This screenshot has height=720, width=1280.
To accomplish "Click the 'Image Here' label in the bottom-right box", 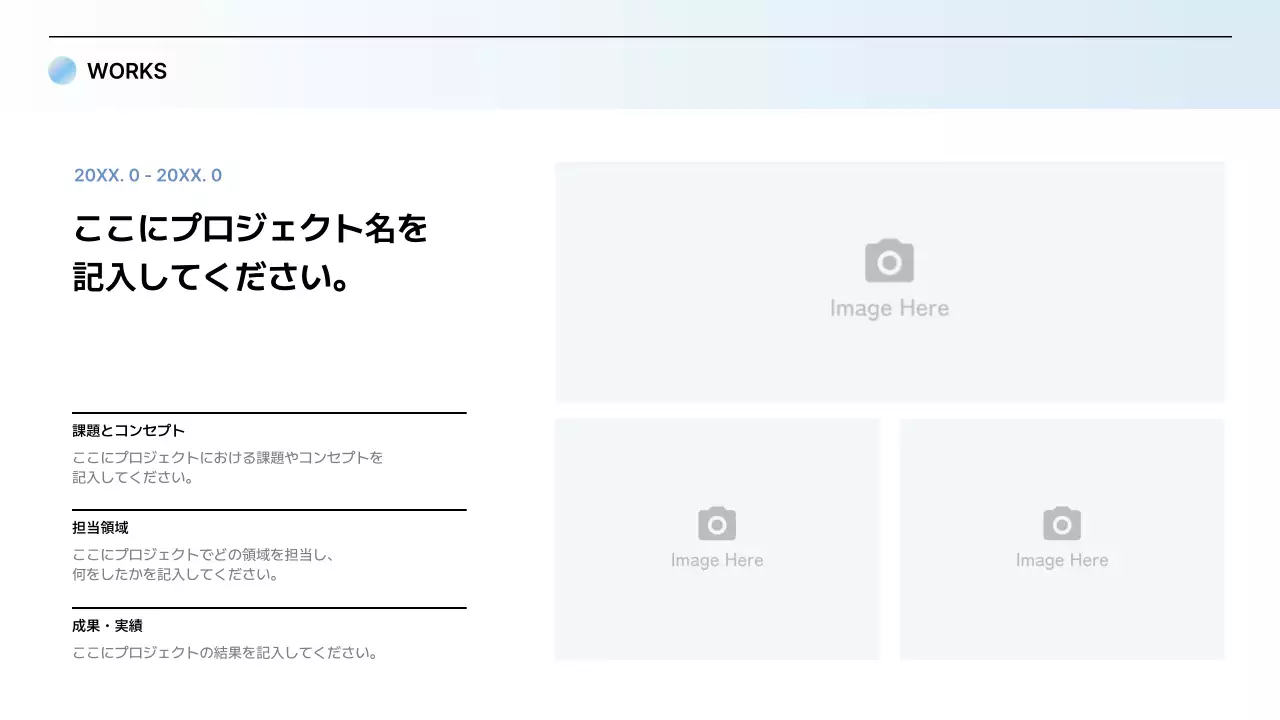I will coord(1061,560).
